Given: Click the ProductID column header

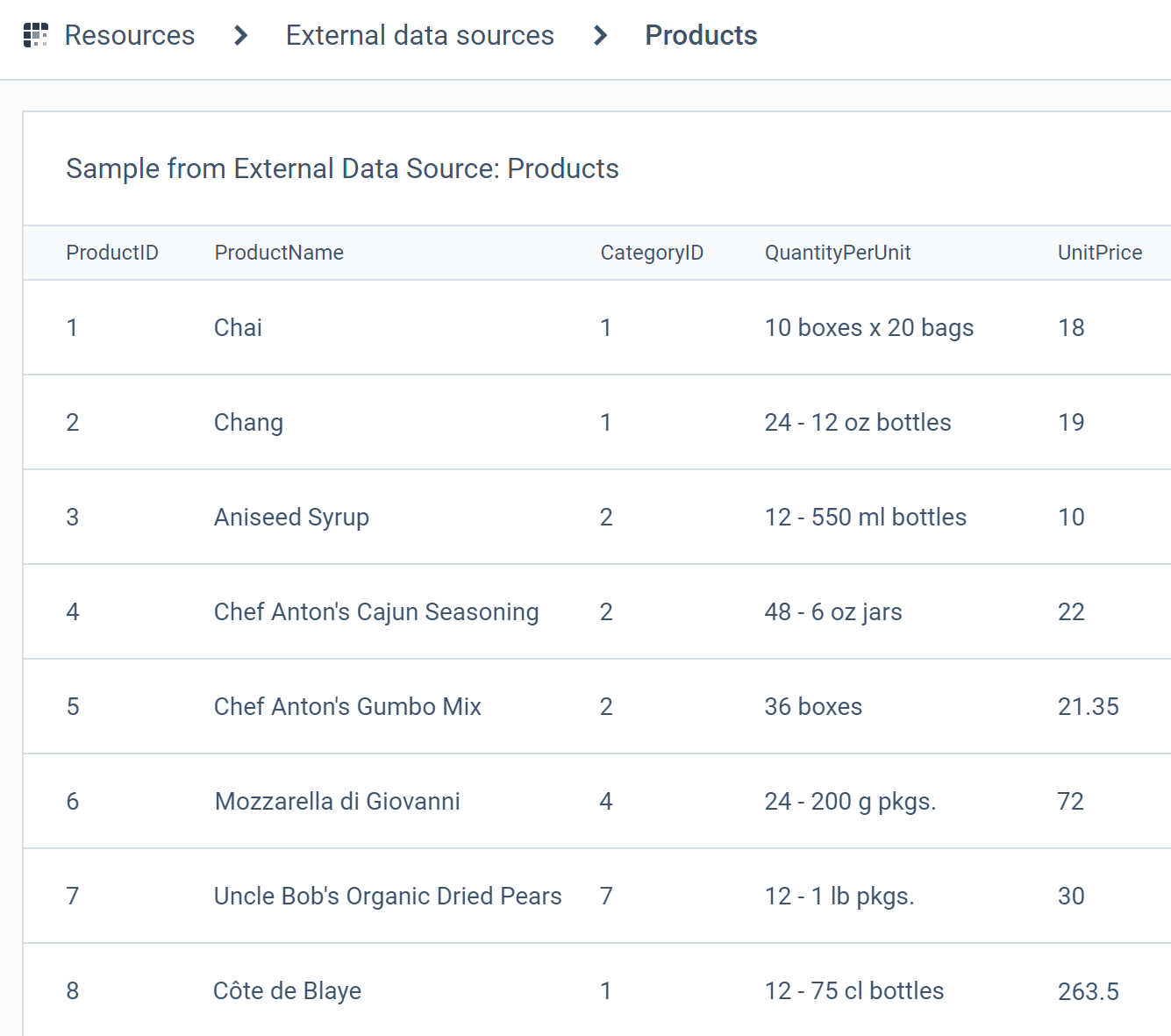Looking at the screenshot, I should tap(112, 253).
